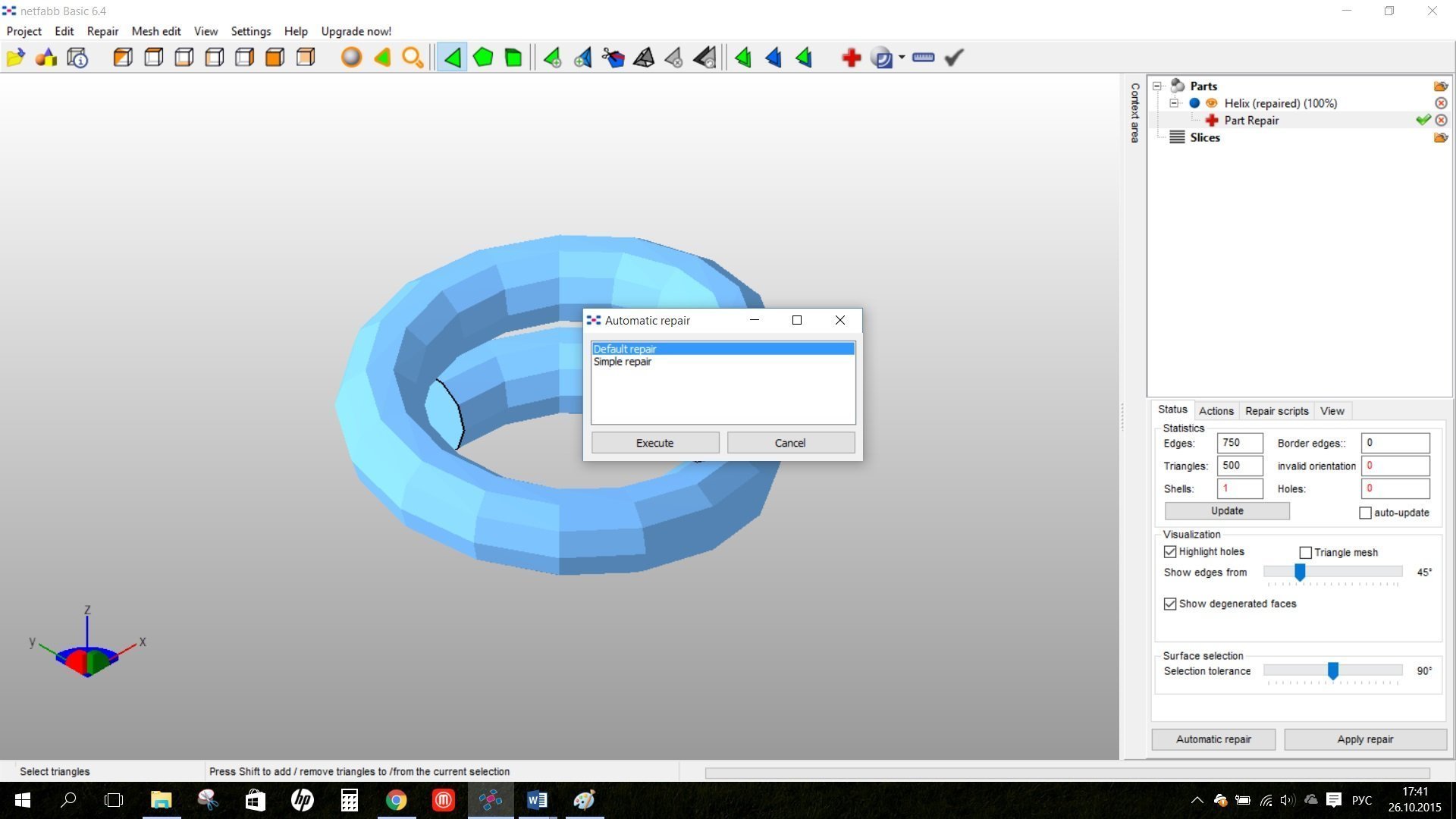
Task: Select the Part Repair tree item
Action: click(1251, 121)
